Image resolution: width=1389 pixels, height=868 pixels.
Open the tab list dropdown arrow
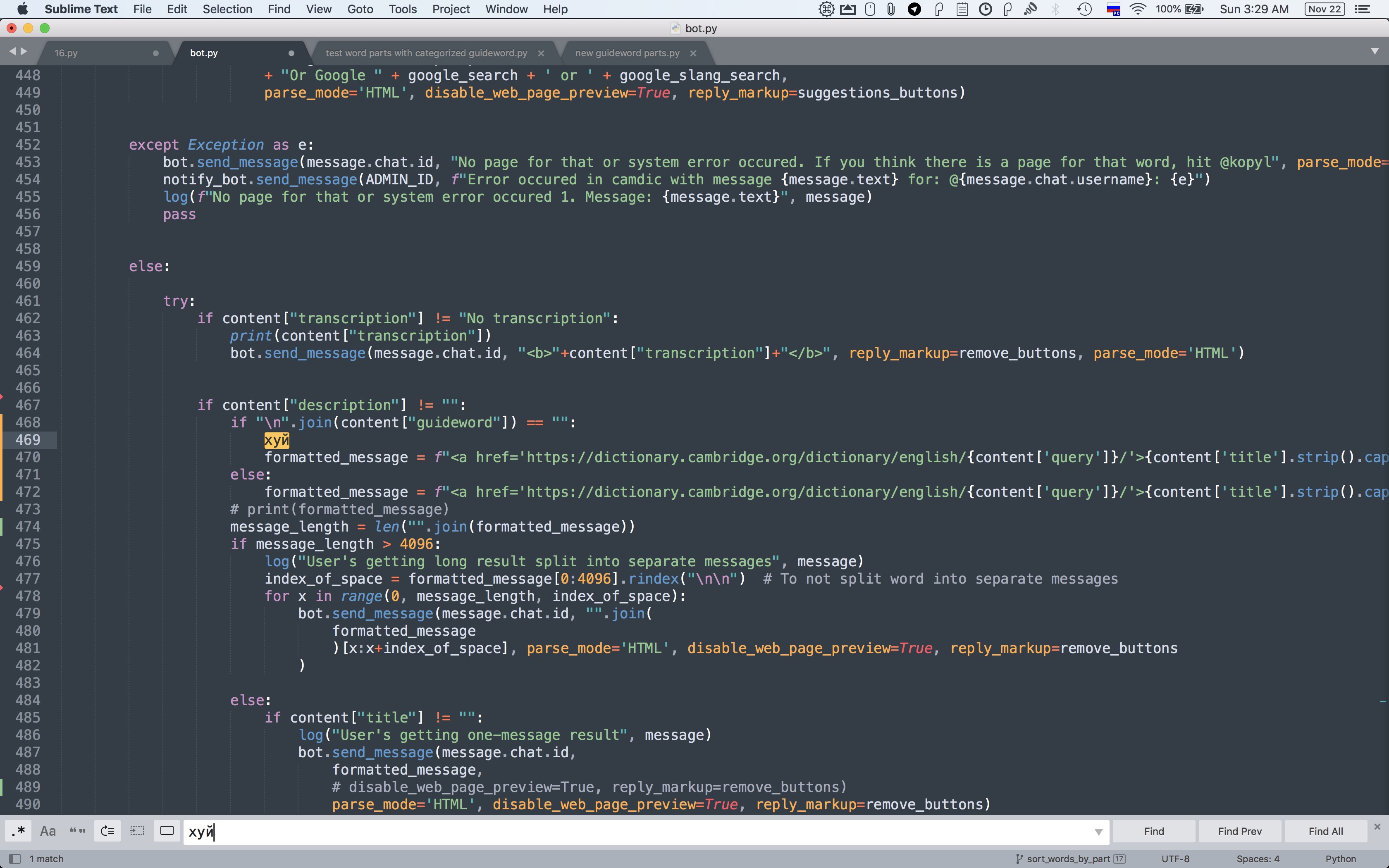point(1375,51)
